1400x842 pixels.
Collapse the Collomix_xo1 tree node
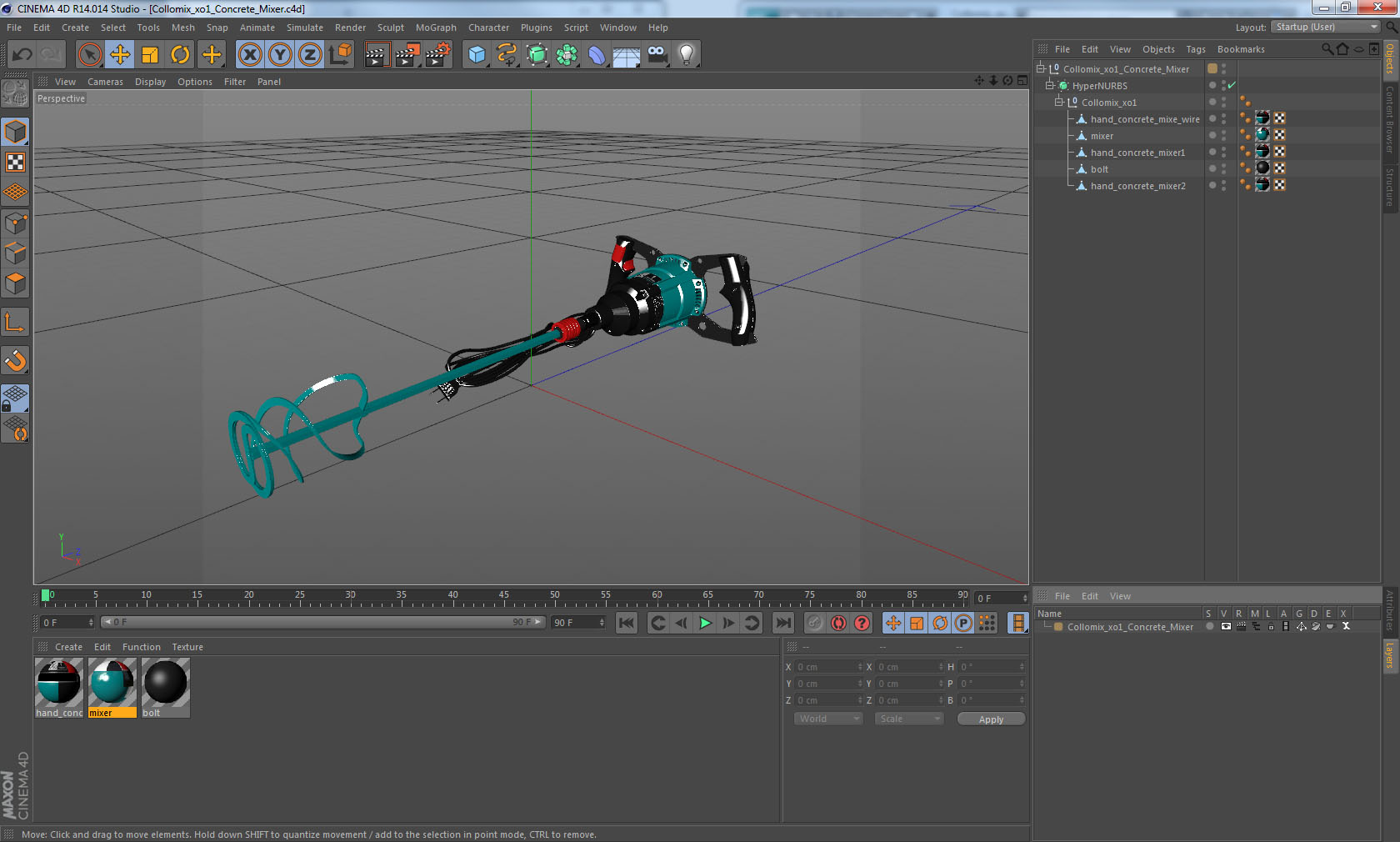pyautogui.click(x=1059, y=102)
